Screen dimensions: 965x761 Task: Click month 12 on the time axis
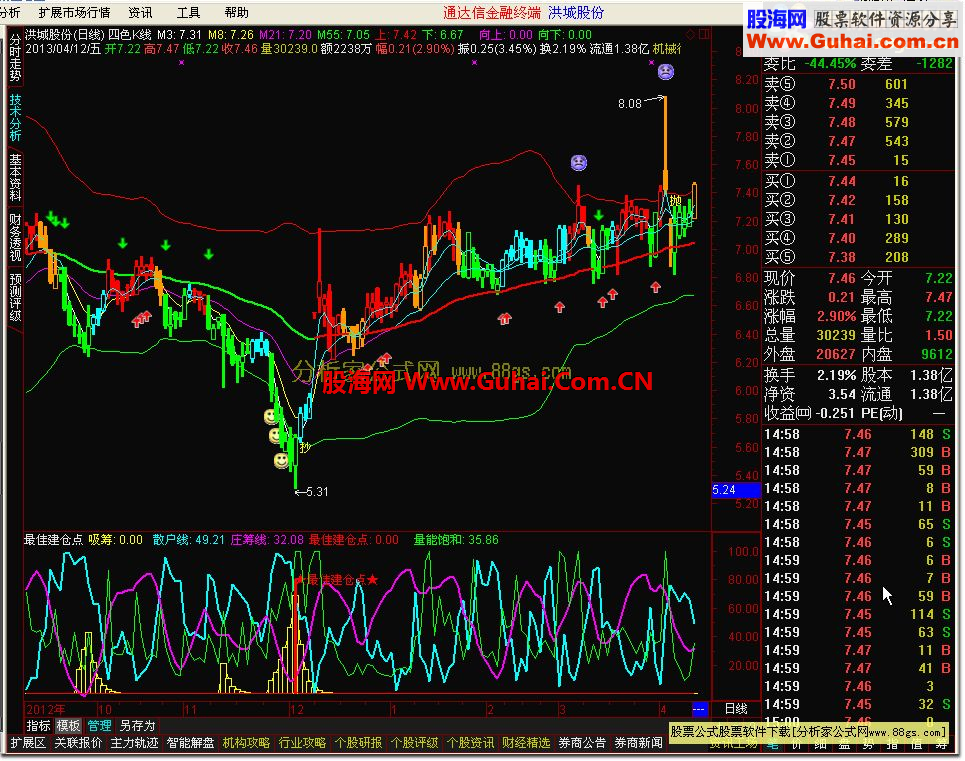(x=297, y=709)
